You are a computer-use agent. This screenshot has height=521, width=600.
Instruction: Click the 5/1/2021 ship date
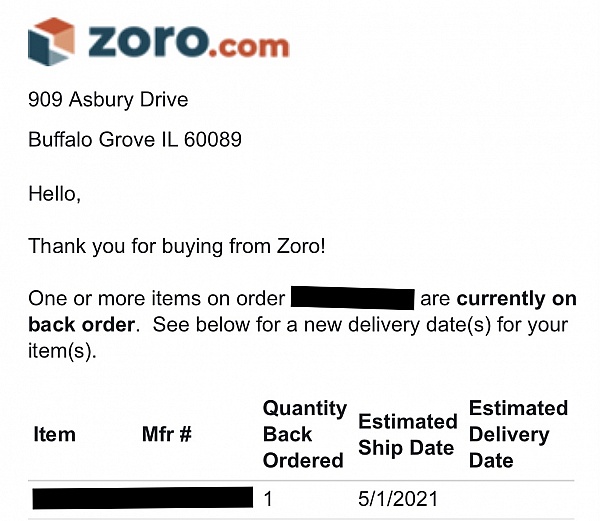[x=398, y=498]
